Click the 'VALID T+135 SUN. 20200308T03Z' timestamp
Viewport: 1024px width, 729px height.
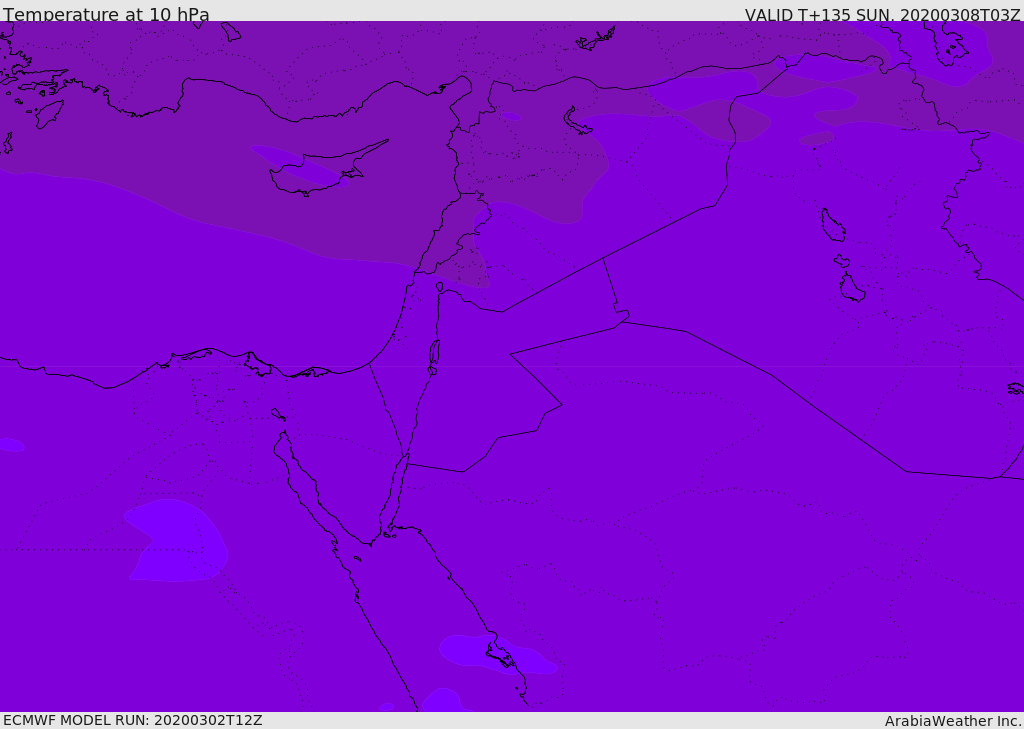[x=882, y=14]
